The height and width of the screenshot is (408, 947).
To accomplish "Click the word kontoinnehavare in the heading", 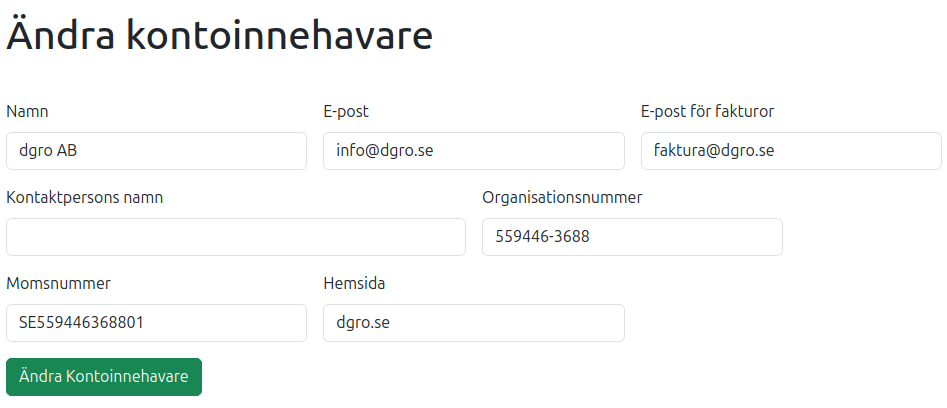I will [x=278, y=37].
